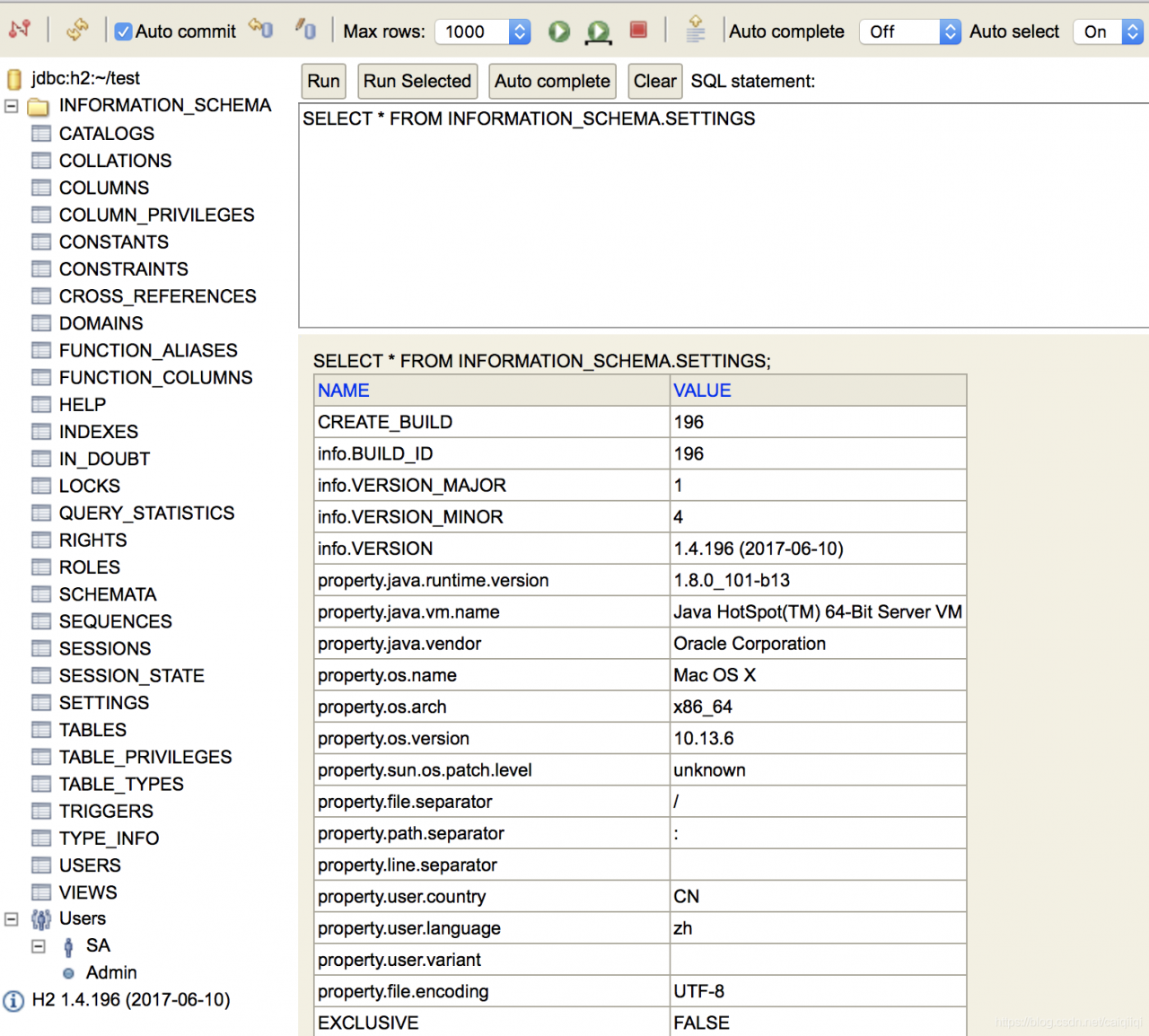Click the INFORMATION_SCHEMA folder icon
The width and height of the screenshot is (1149, 1036).
pyautogui.click(x=38, y=107)
